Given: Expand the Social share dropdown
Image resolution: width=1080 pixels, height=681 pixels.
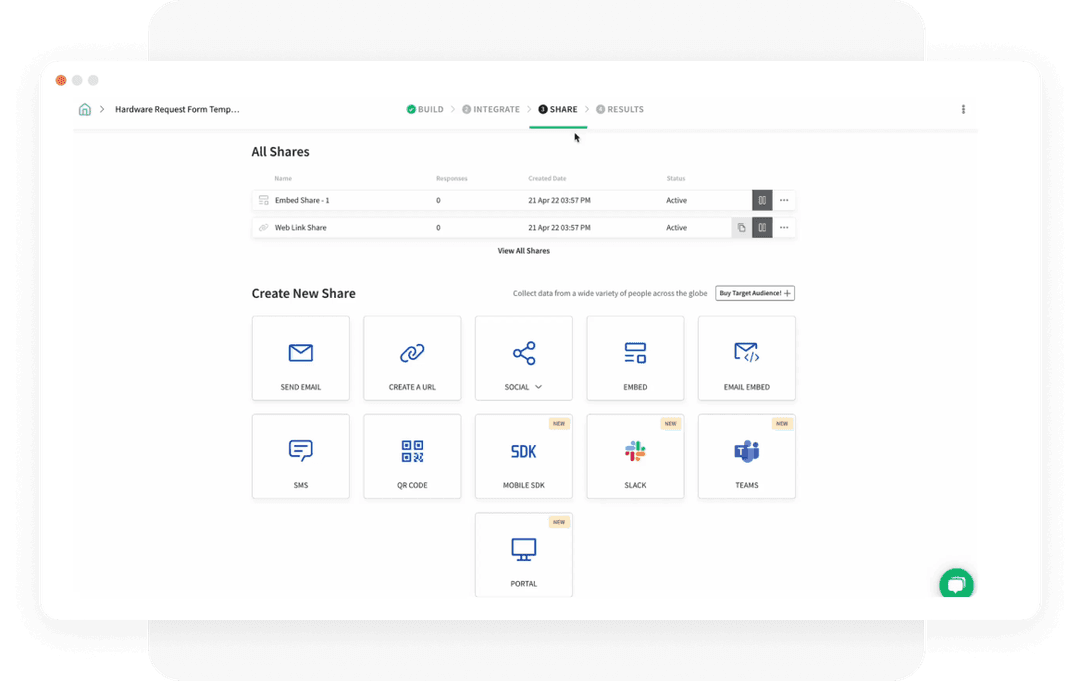Looking at the screenshot, I should point(538,387).
